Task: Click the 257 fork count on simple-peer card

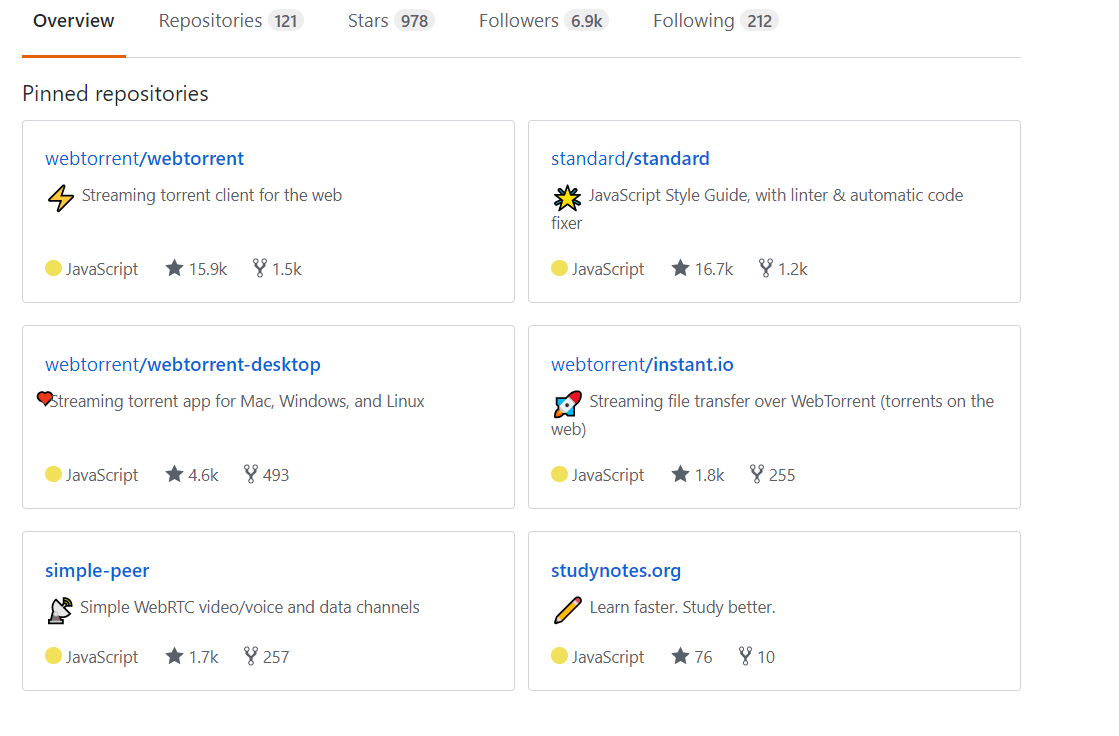Action: click(x=275, y=657)
